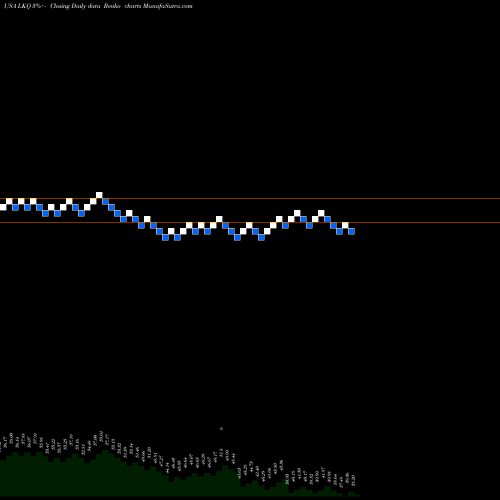Click the MunafaSutra.com text in the chart title
This screenshot has width=500, height=500.
click(167, 6)
